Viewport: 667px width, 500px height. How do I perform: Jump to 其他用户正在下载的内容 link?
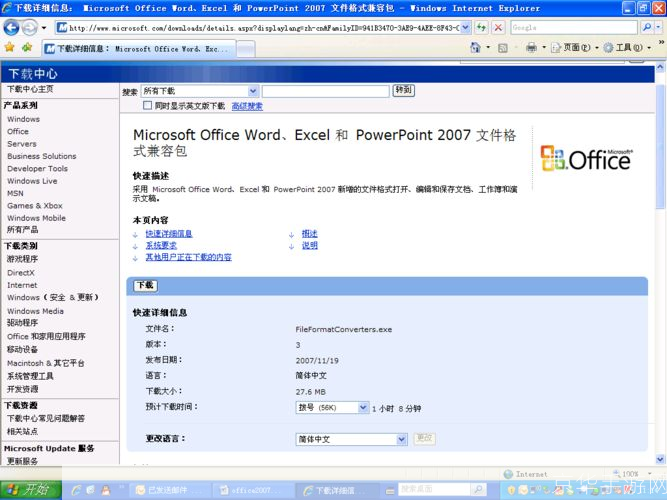pos(188,257)
